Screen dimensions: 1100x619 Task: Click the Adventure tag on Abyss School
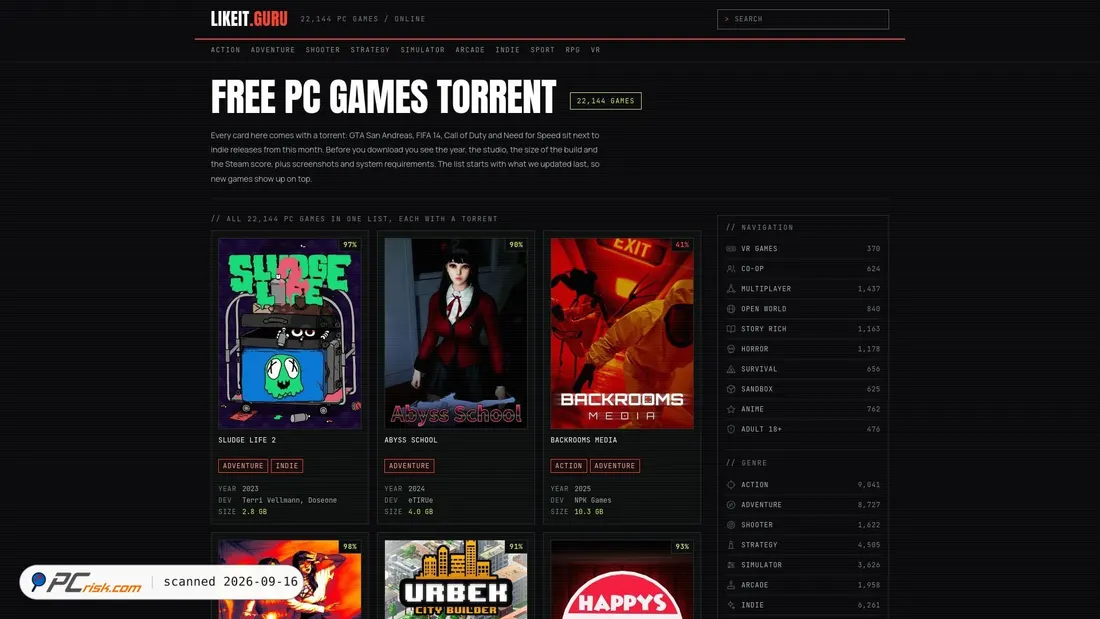pyautogui.click(x=409, y=466)
